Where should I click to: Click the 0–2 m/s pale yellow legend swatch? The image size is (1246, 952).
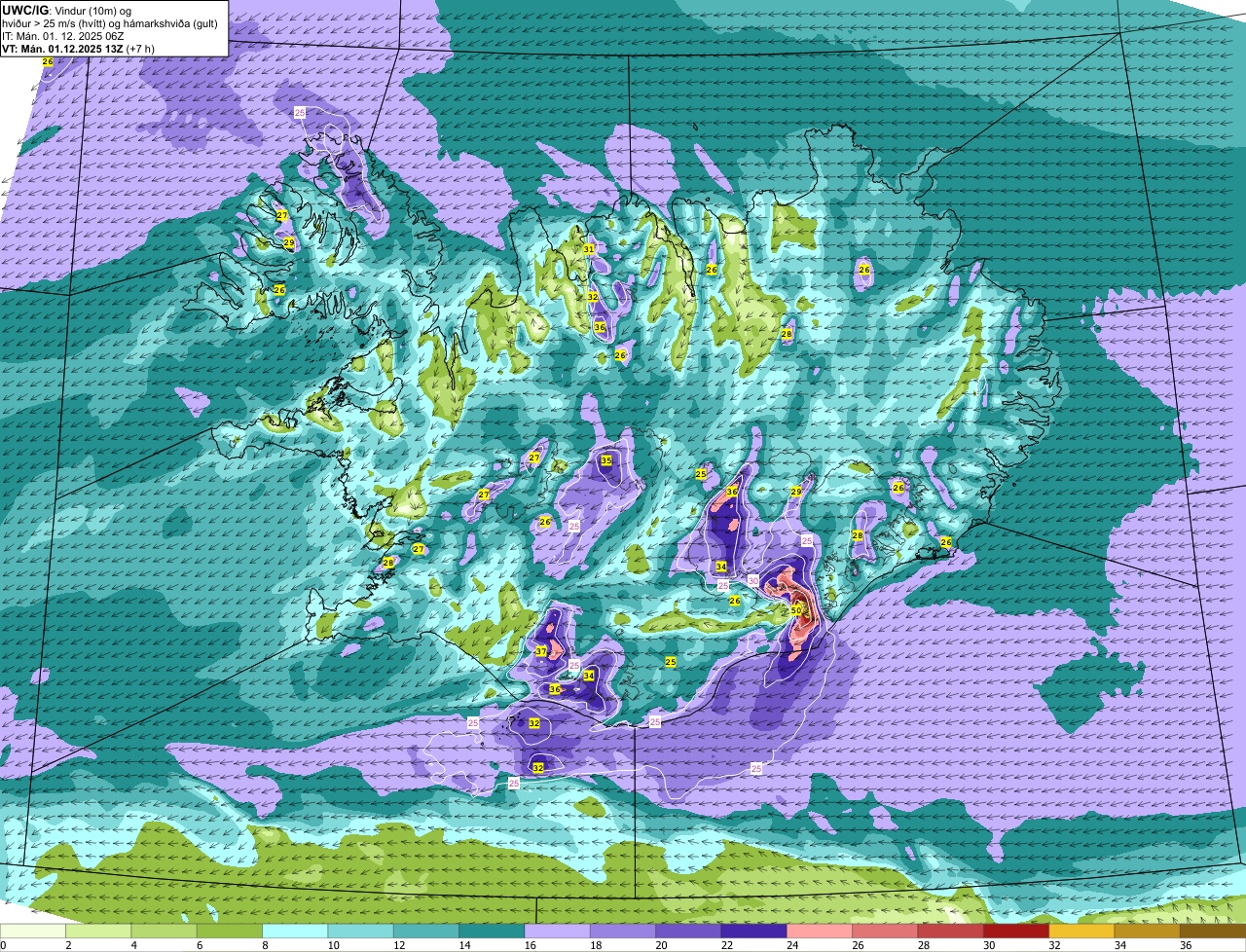tap(33, 931)
